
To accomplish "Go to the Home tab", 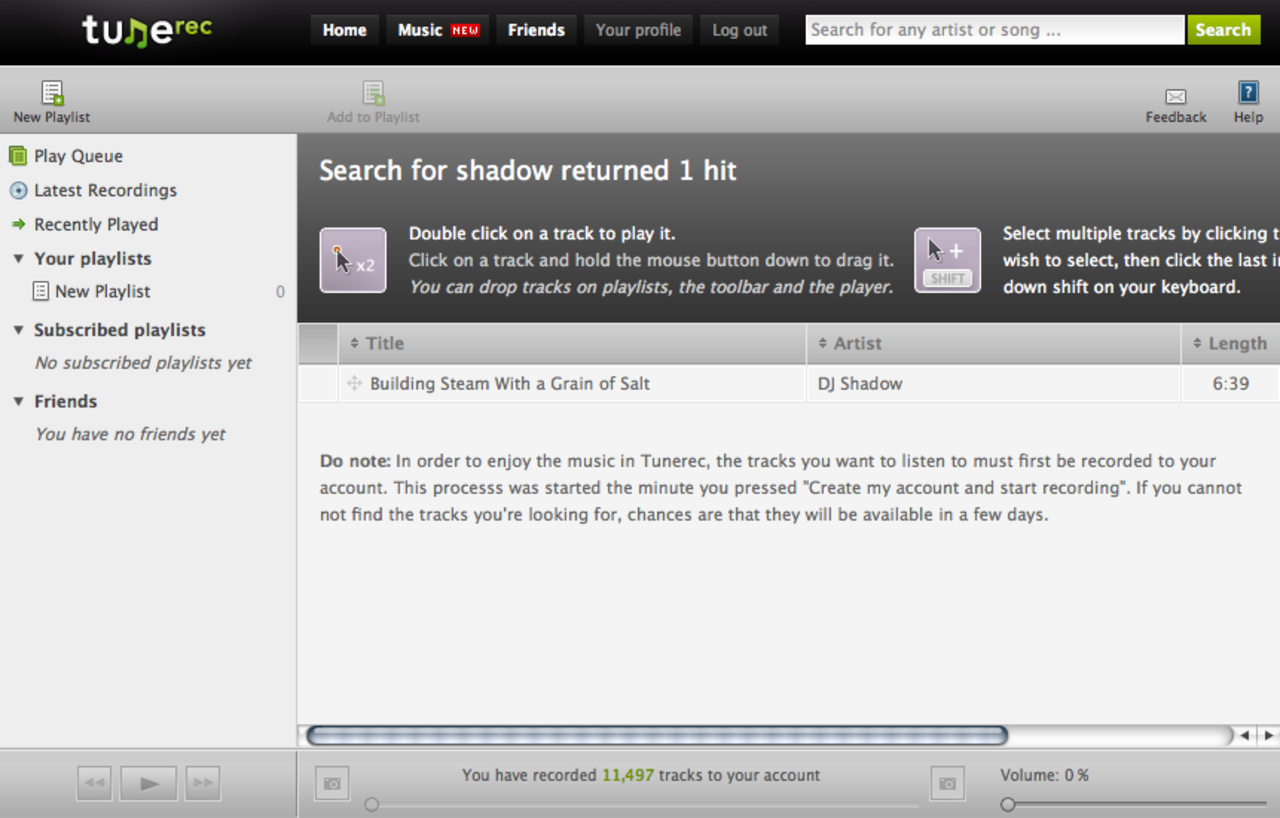I will pos(344,30).
